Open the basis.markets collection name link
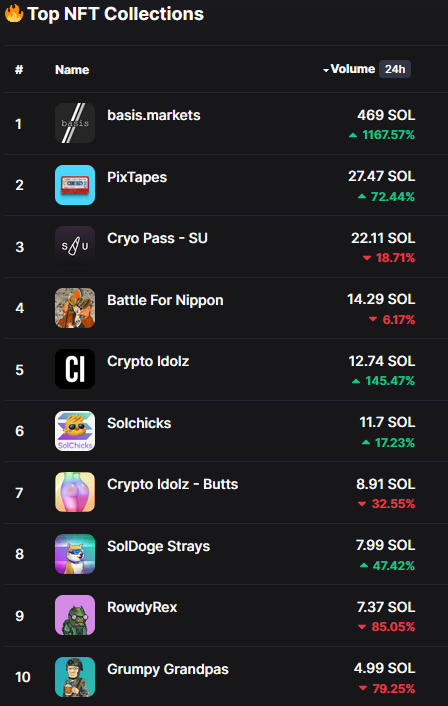 pyautogui.click(x=154, y=115)
